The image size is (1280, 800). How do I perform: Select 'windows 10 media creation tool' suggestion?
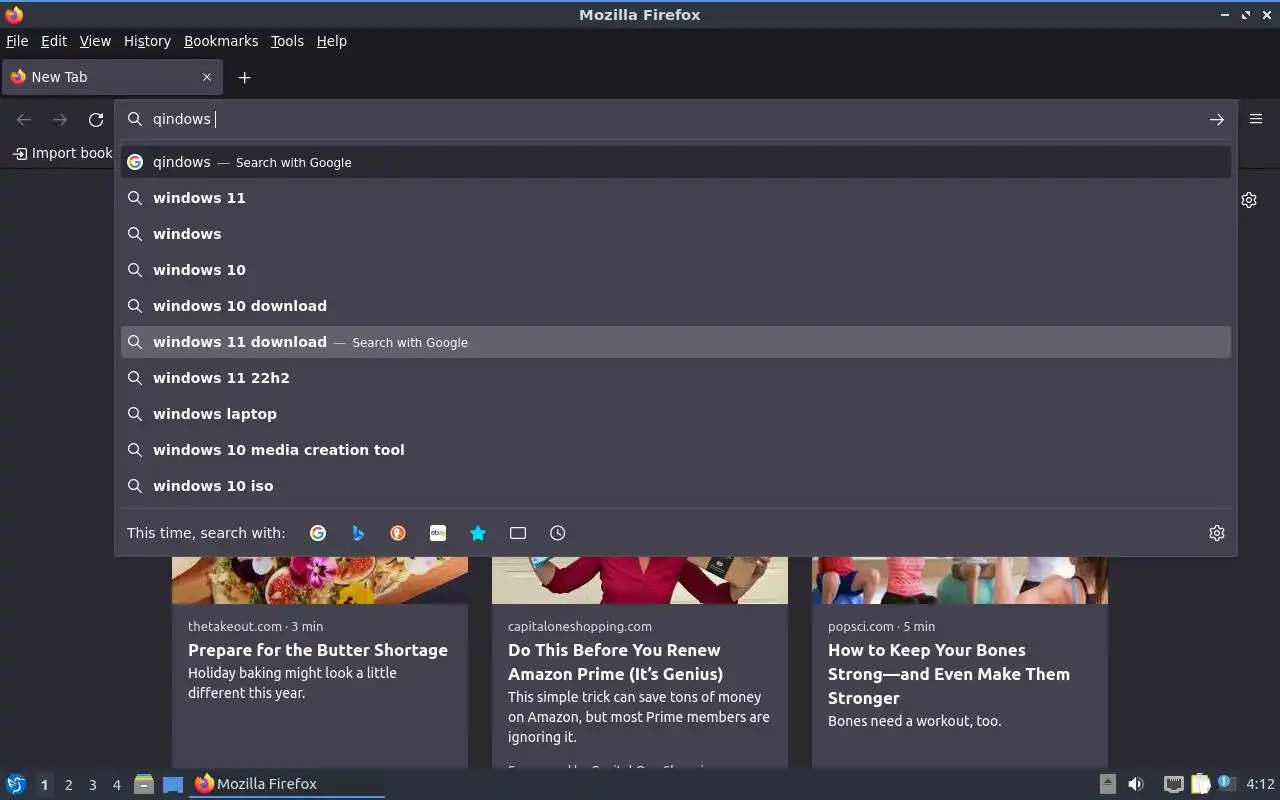click(676, 450)
